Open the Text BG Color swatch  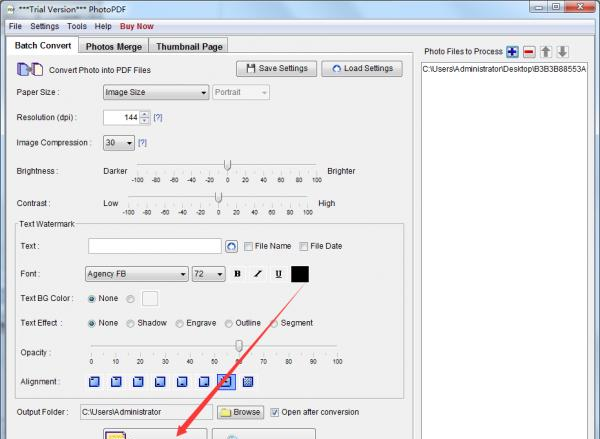[x=150, y=299]
